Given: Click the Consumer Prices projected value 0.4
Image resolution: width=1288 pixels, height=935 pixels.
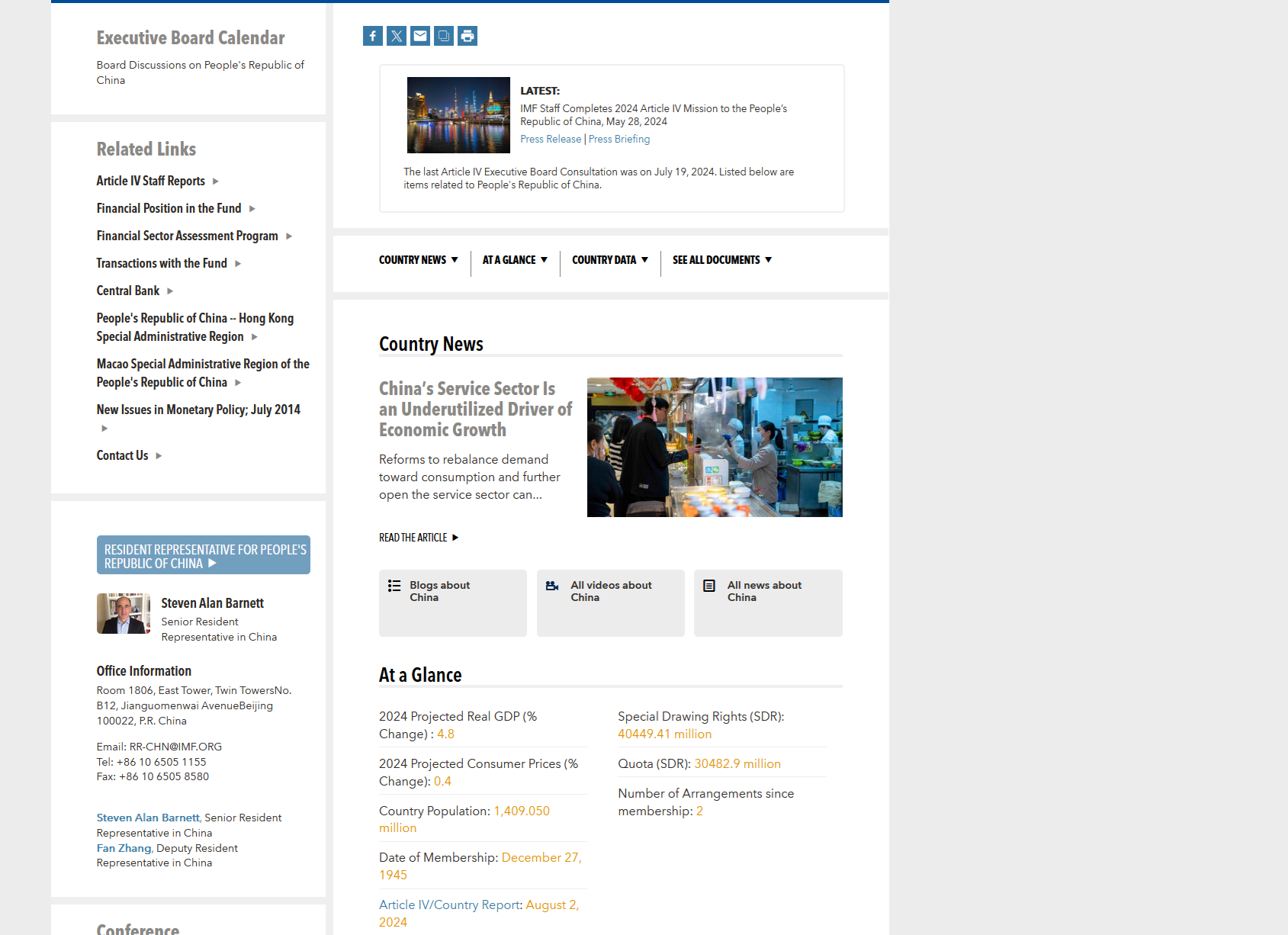Looking at the screenshot, I should pyautogui.click(x=442, y=781).
